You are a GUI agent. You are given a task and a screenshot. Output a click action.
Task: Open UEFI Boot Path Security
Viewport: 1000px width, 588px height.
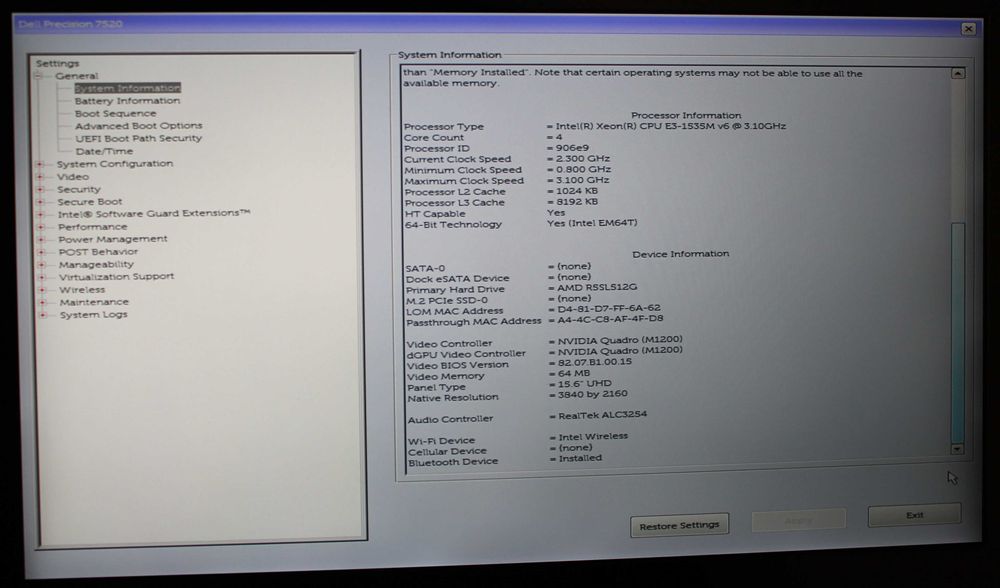(x=138, y=138)
